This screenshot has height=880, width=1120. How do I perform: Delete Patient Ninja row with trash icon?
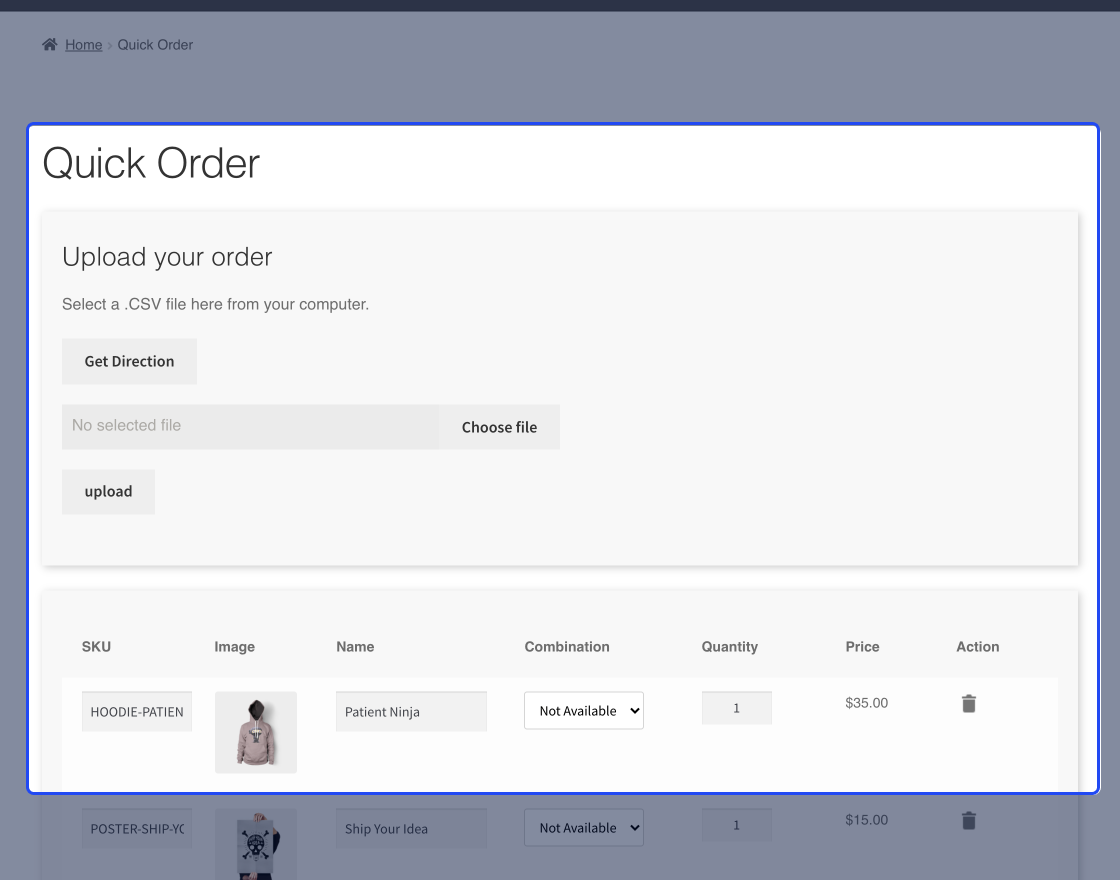968,703
